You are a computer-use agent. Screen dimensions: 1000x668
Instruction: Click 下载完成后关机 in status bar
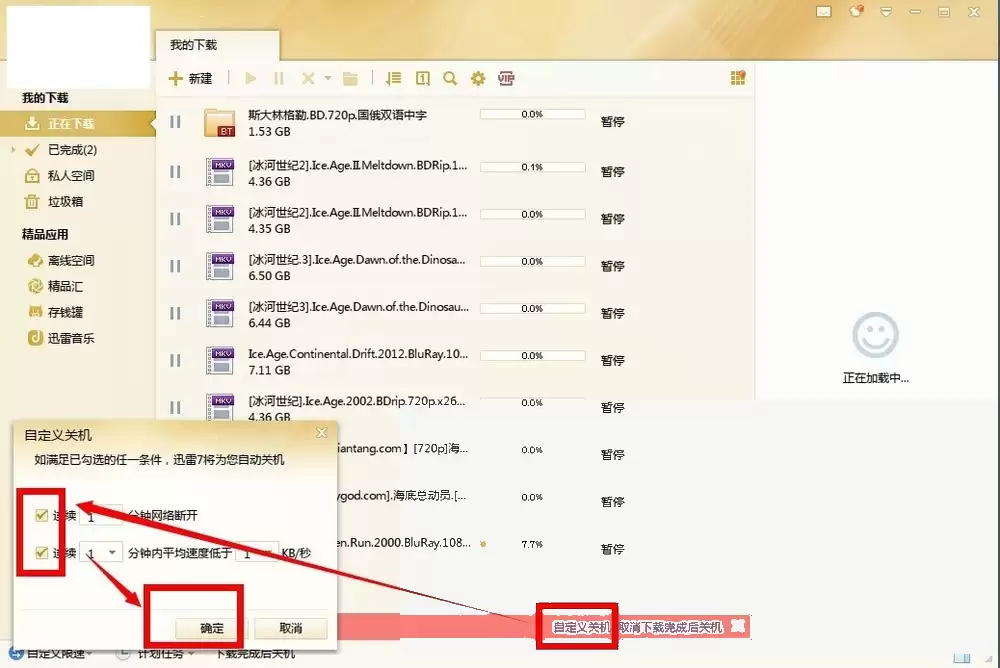255,654
